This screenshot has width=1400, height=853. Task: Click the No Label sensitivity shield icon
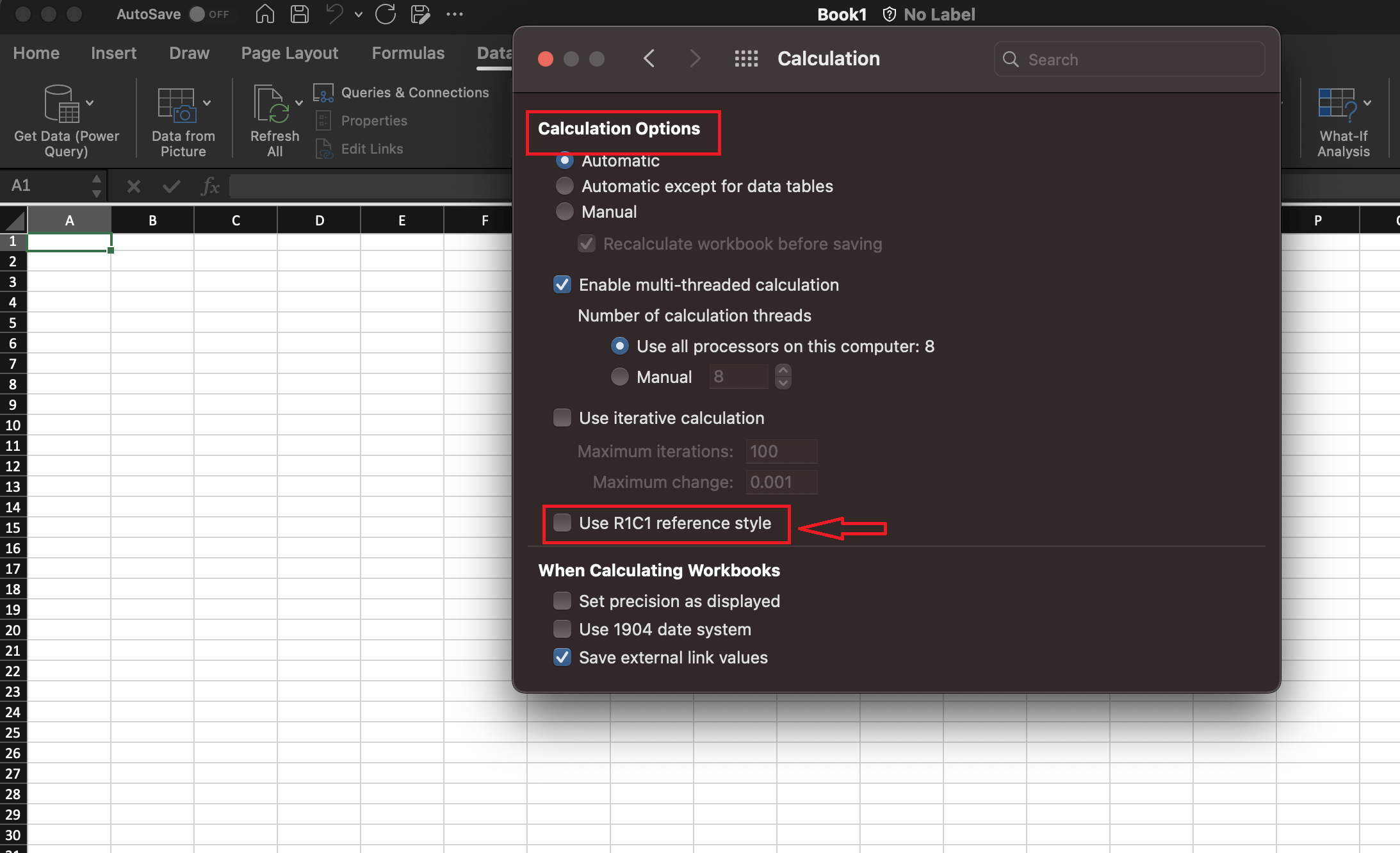[x=889, y=14]
